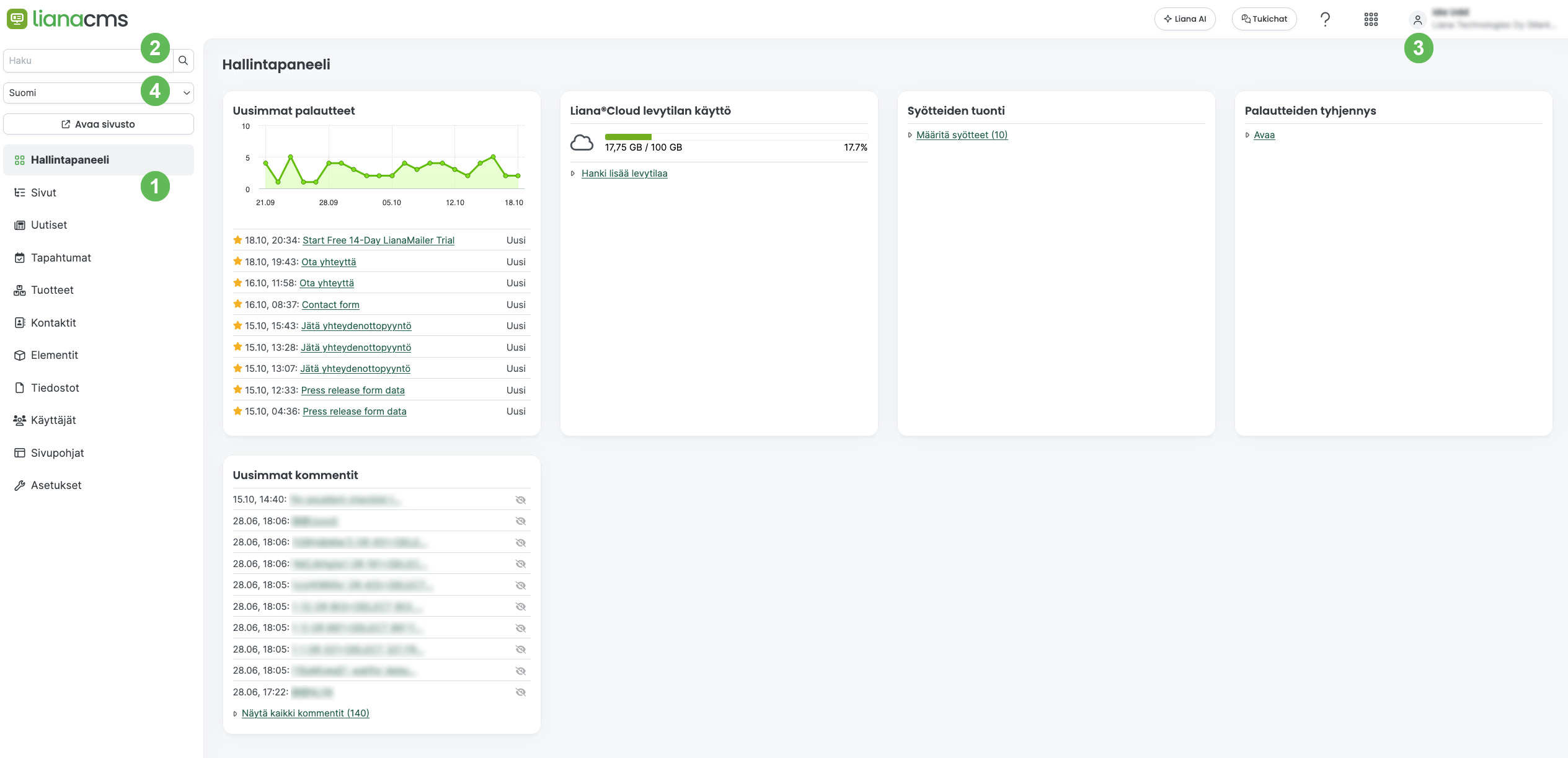The height and width of the screenshot is (758, 1568).
Task: Open Sivupohjat in the sidebar
Action: [99, 453]
